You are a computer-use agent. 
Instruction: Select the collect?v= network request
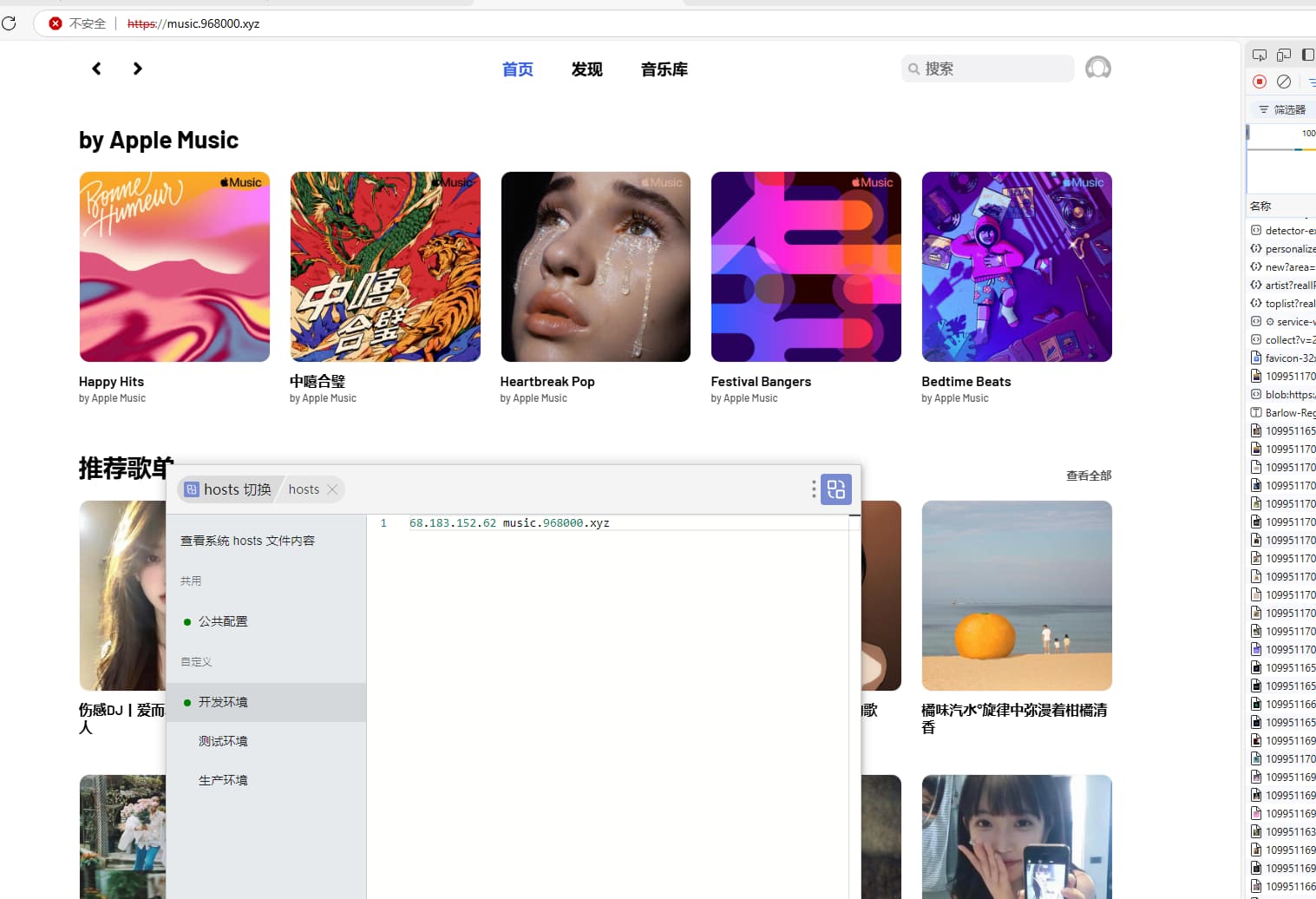coord(1282,340)
